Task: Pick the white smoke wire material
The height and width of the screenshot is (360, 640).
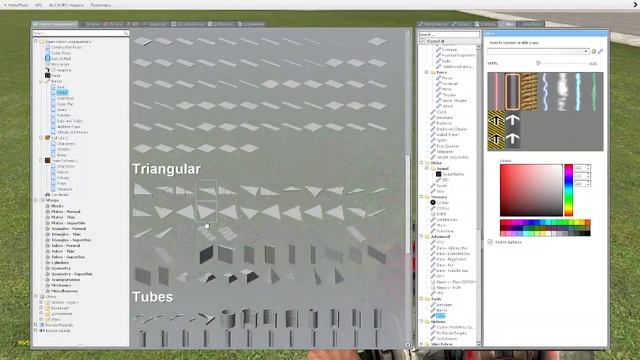Action: click(x=562, y=92)
